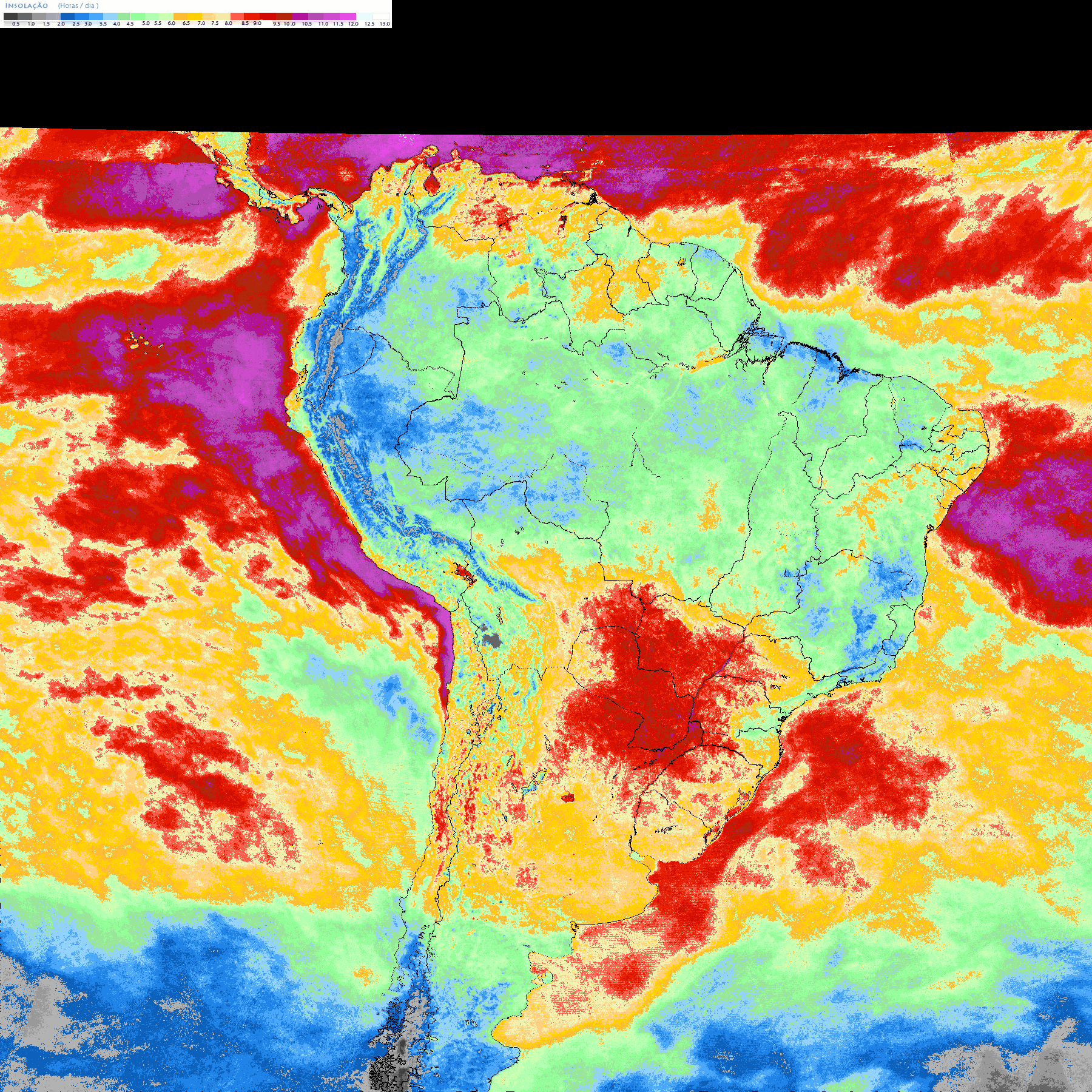Click the '2.5' legend value
1092x1092 pixels.
[76, 24]
